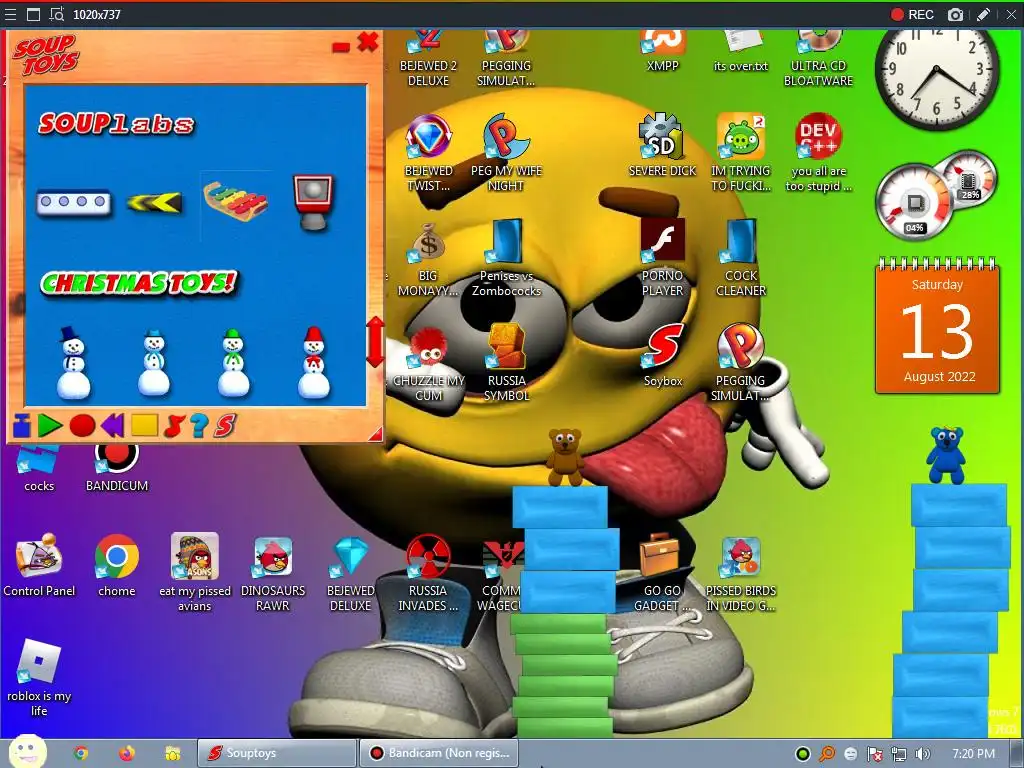
Task: Launch Chrome from the taskbar
Action: (x=81, y=753)
